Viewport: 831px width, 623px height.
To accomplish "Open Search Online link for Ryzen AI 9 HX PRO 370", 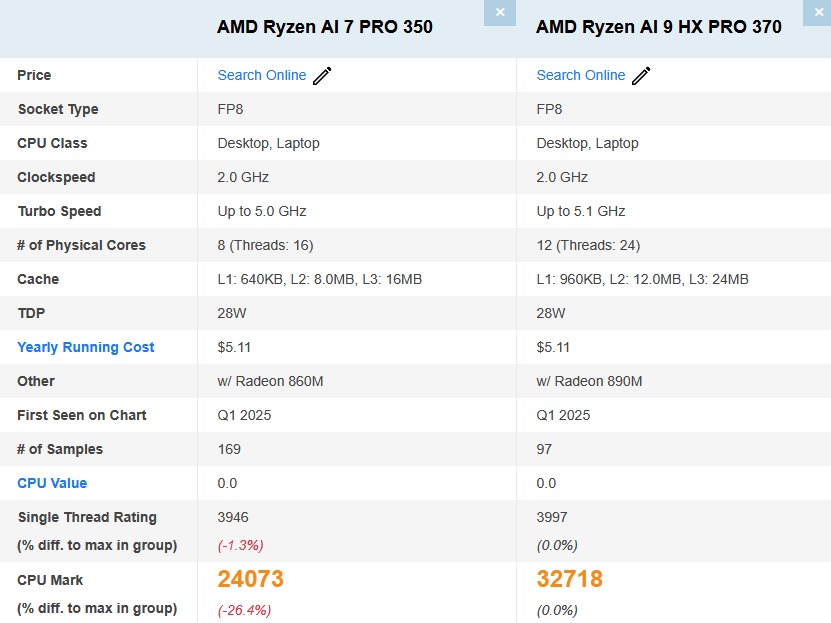I will pyautogui.click(x=581, y=75).
